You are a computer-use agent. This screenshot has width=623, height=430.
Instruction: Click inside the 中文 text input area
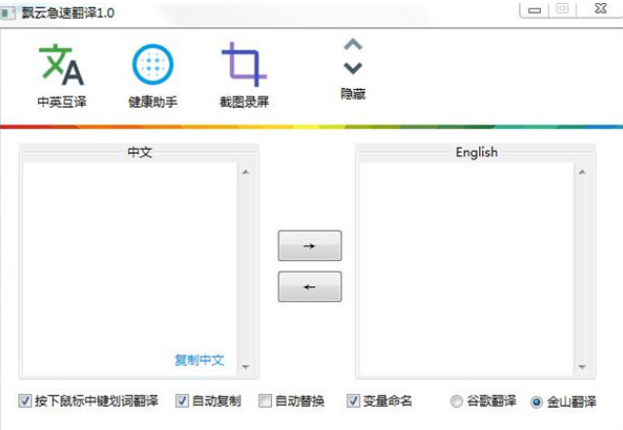click(x=130, y=260)
